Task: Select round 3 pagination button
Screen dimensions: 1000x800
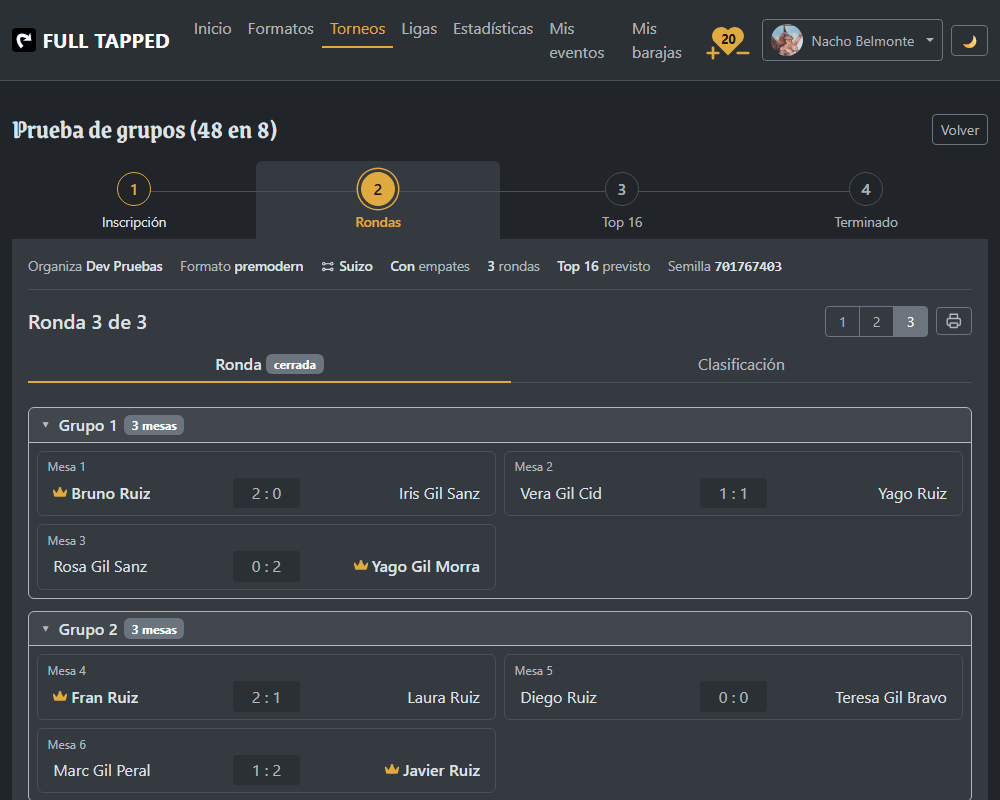Action: [910, 322]
